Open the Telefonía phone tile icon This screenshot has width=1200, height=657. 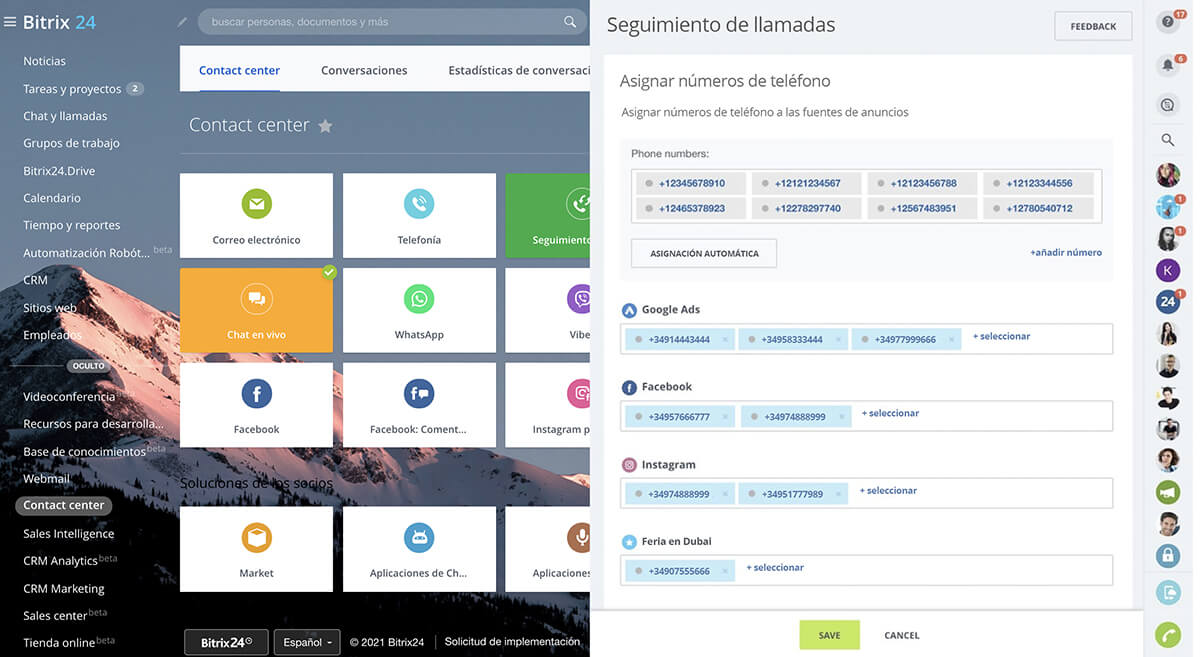click(x=419, y=204)
